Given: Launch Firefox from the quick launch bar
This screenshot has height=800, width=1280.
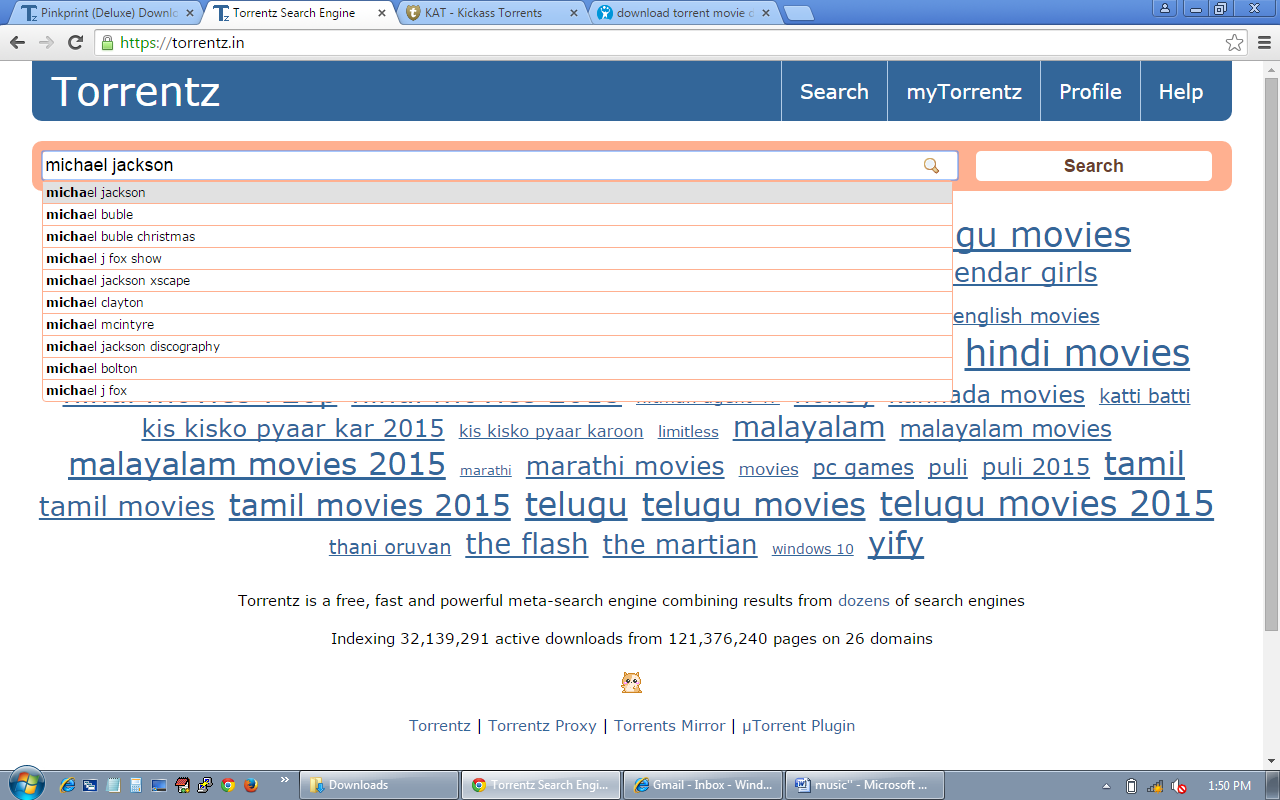Looking at the screenshot, I should coord(250,785).
